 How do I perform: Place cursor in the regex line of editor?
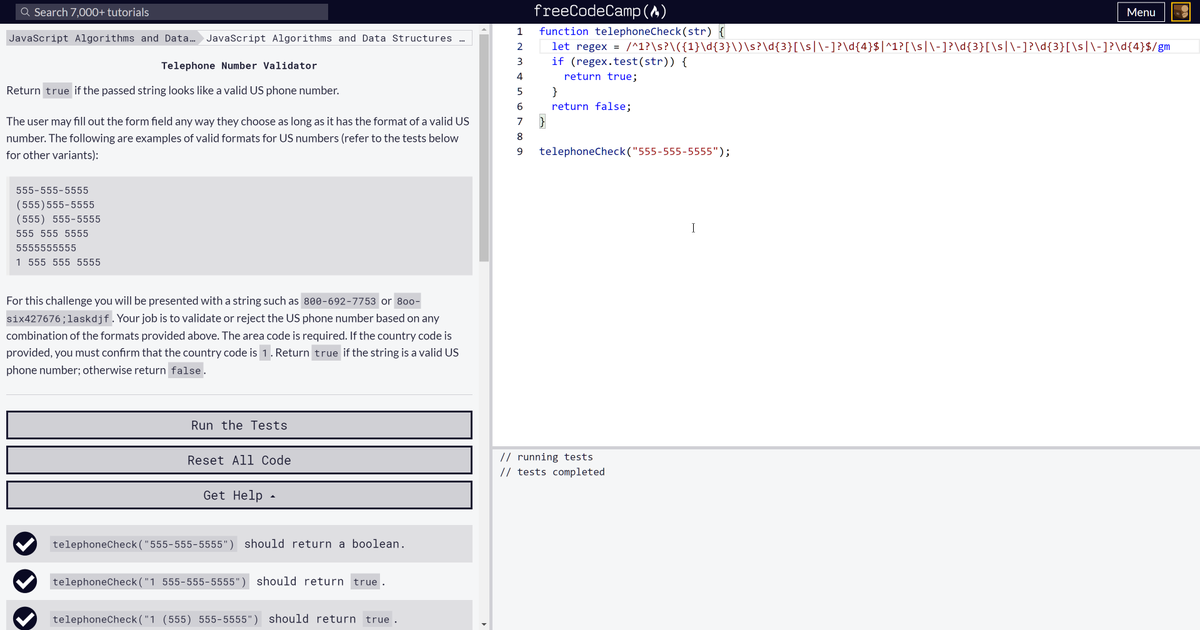tap(861, 46)
